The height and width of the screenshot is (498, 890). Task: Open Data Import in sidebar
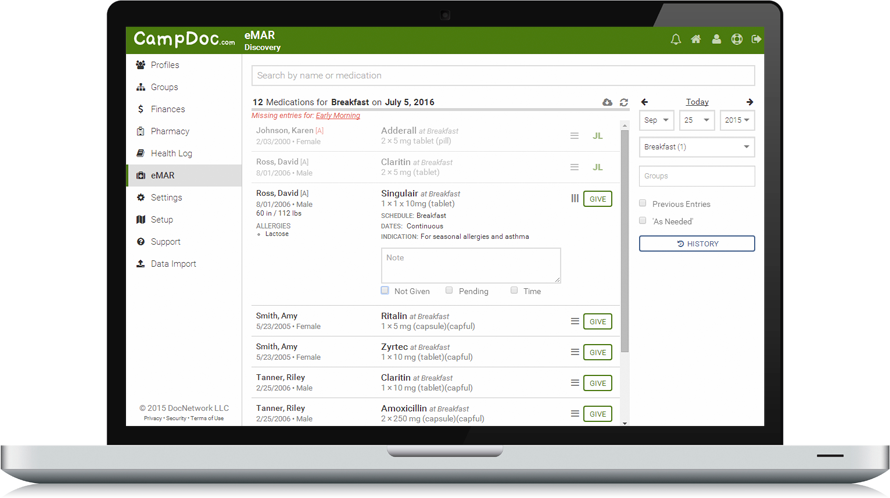tap(184, 264)
